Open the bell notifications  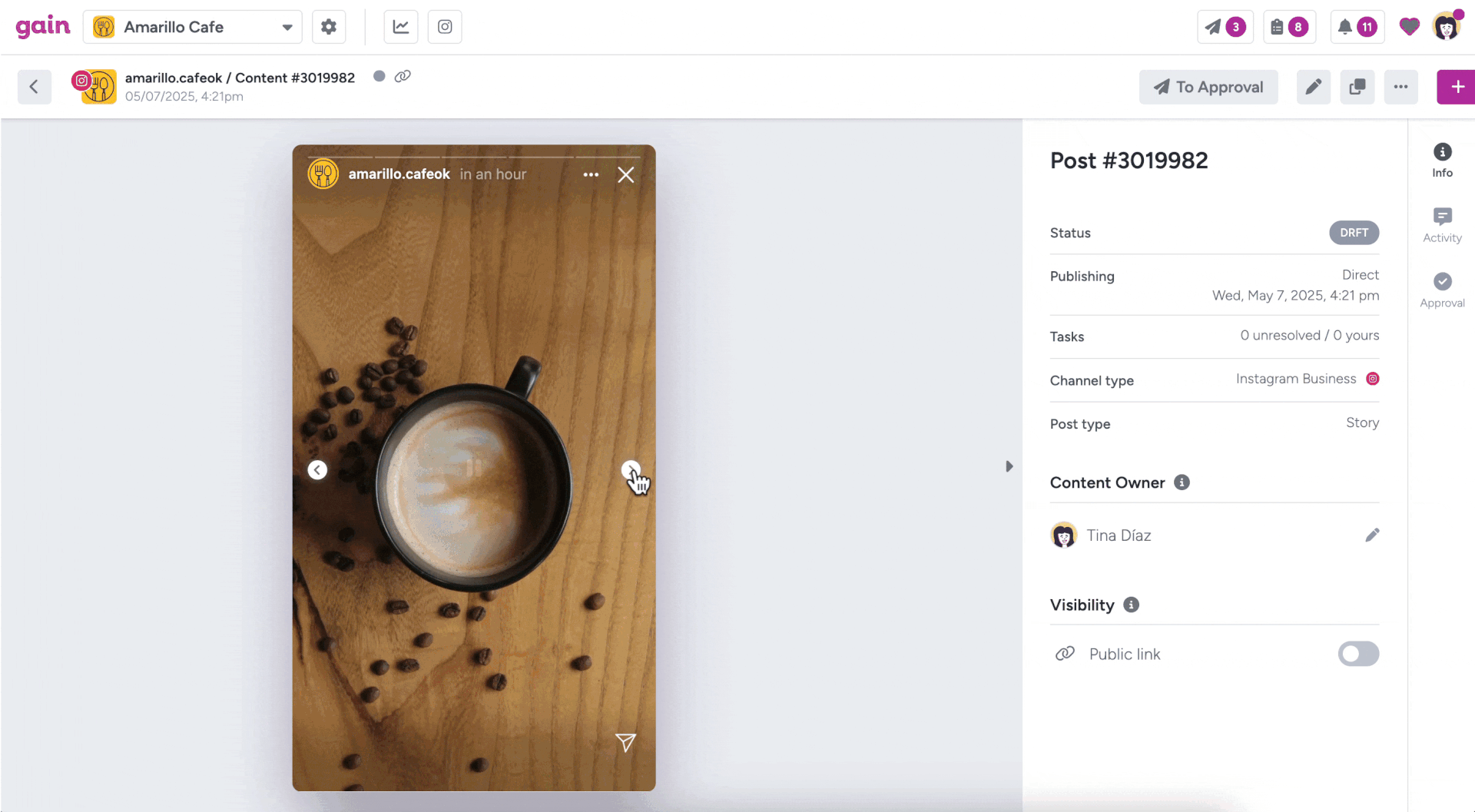(1357, 27)
